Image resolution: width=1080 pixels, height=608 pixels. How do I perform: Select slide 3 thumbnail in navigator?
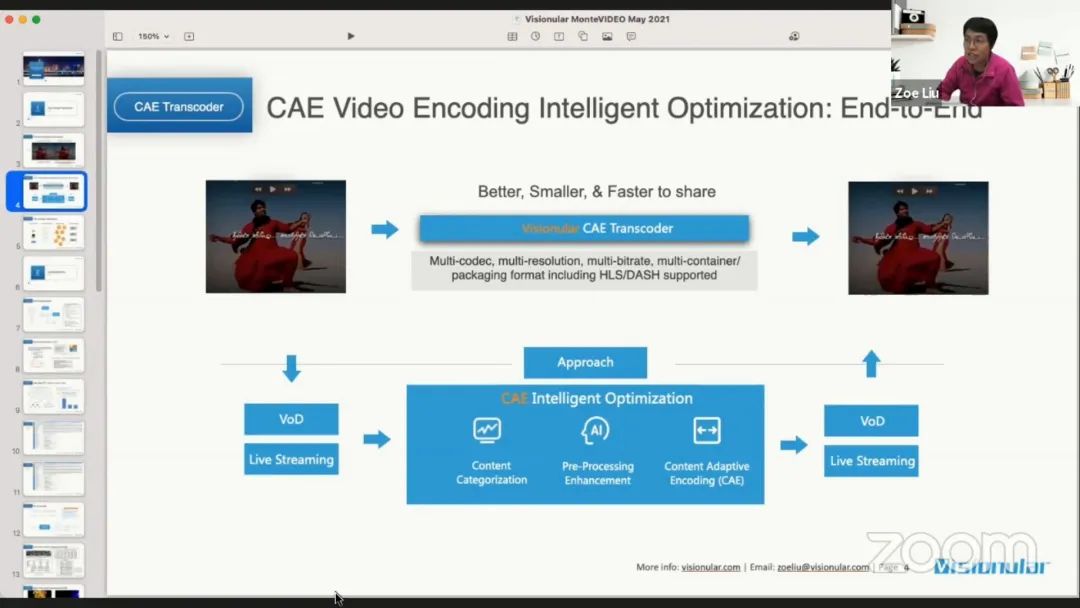point(54,150)
